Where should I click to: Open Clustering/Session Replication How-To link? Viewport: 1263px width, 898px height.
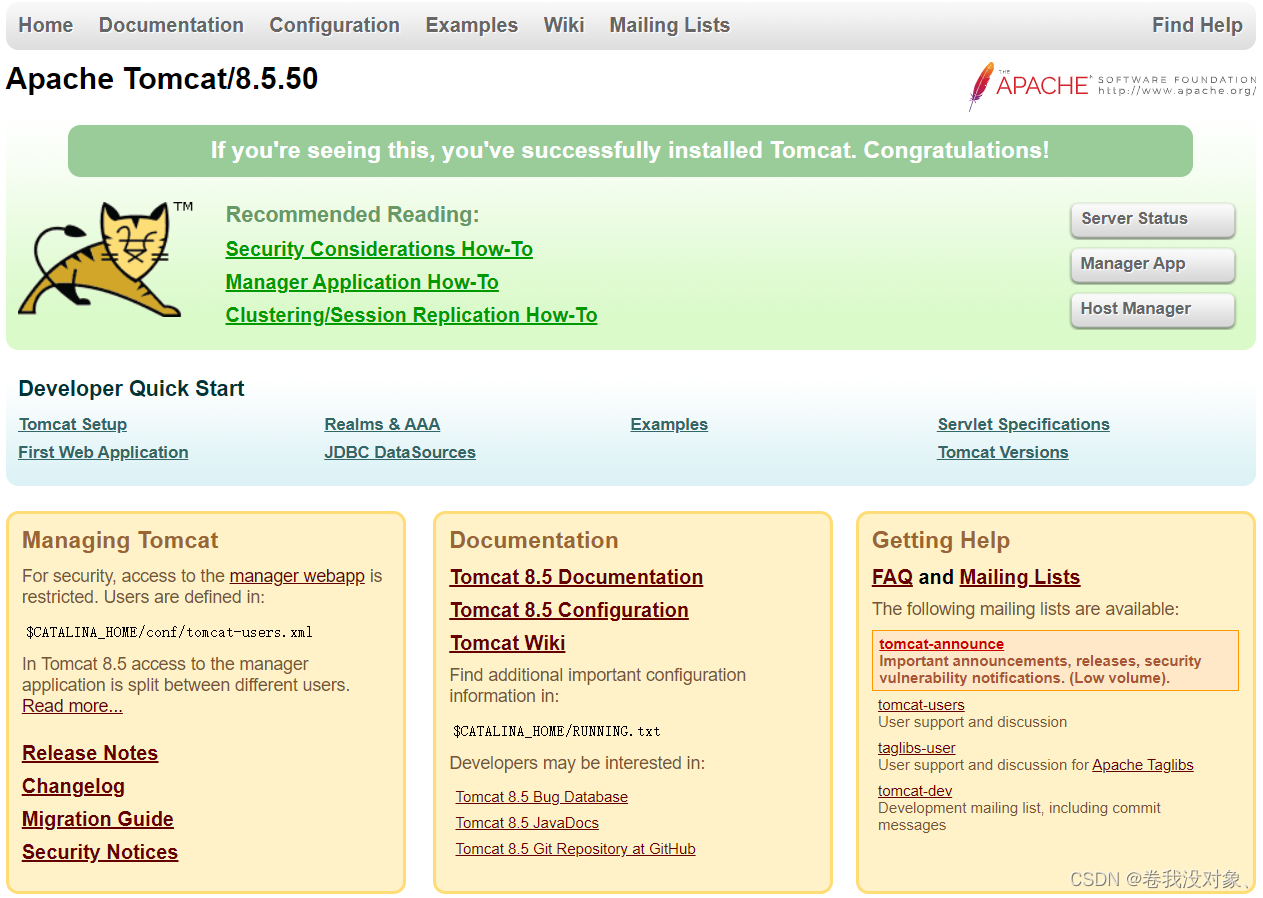[411, 315]
